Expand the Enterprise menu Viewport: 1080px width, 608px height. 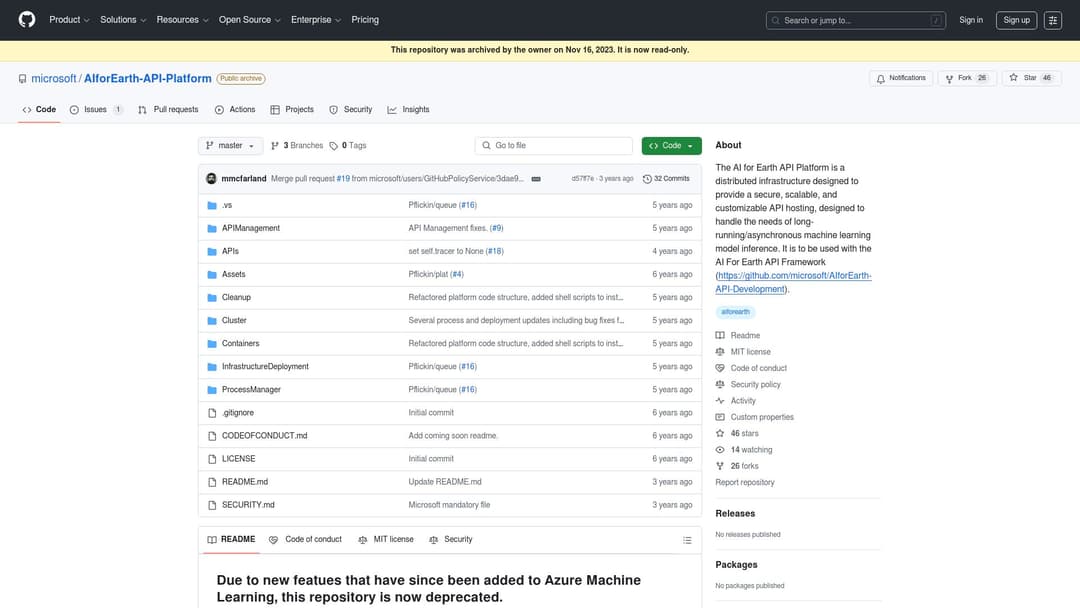pyautogui.click(x=315, y=20)
